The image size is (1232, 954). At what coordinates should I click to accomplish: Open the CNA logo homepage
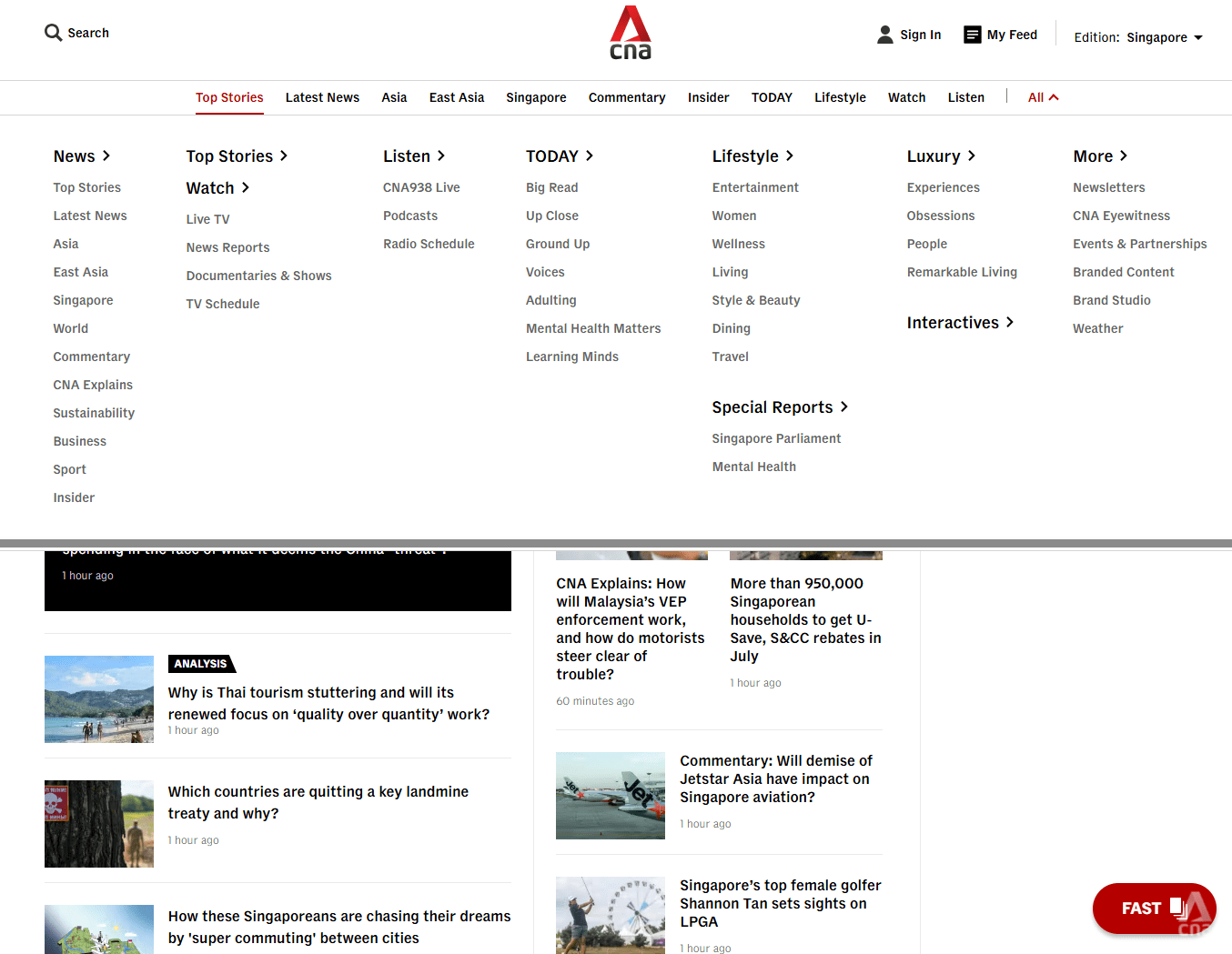631,33
